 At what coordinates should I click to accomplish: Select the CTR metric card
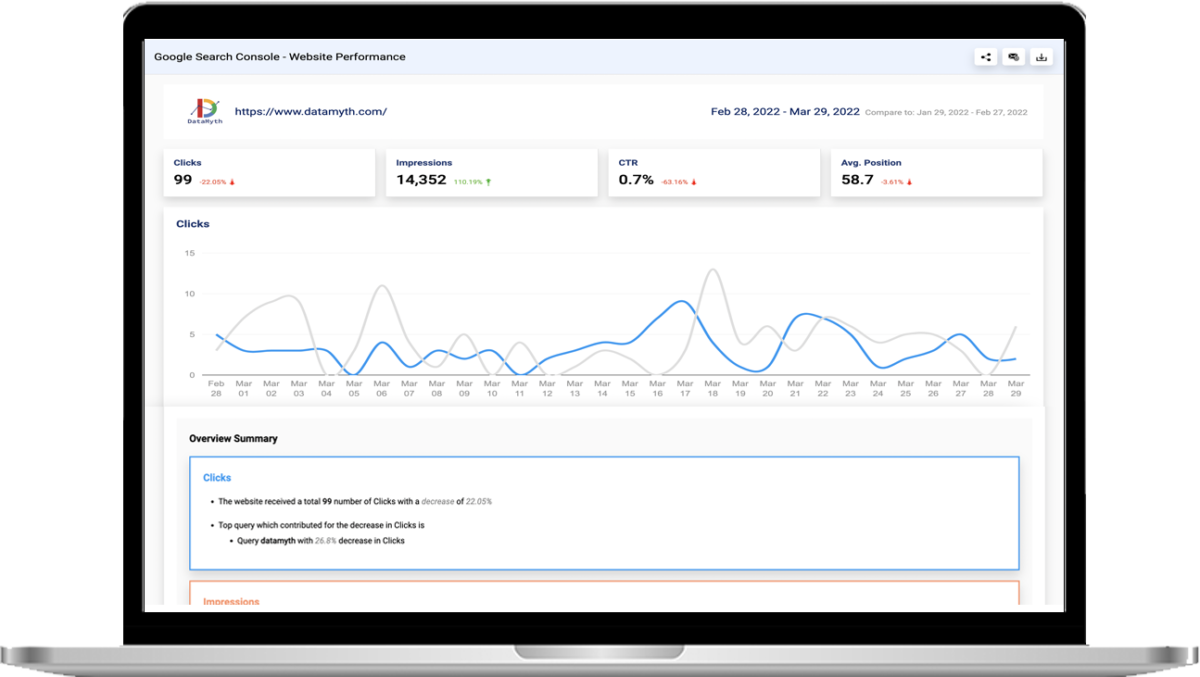coord(713,172)
